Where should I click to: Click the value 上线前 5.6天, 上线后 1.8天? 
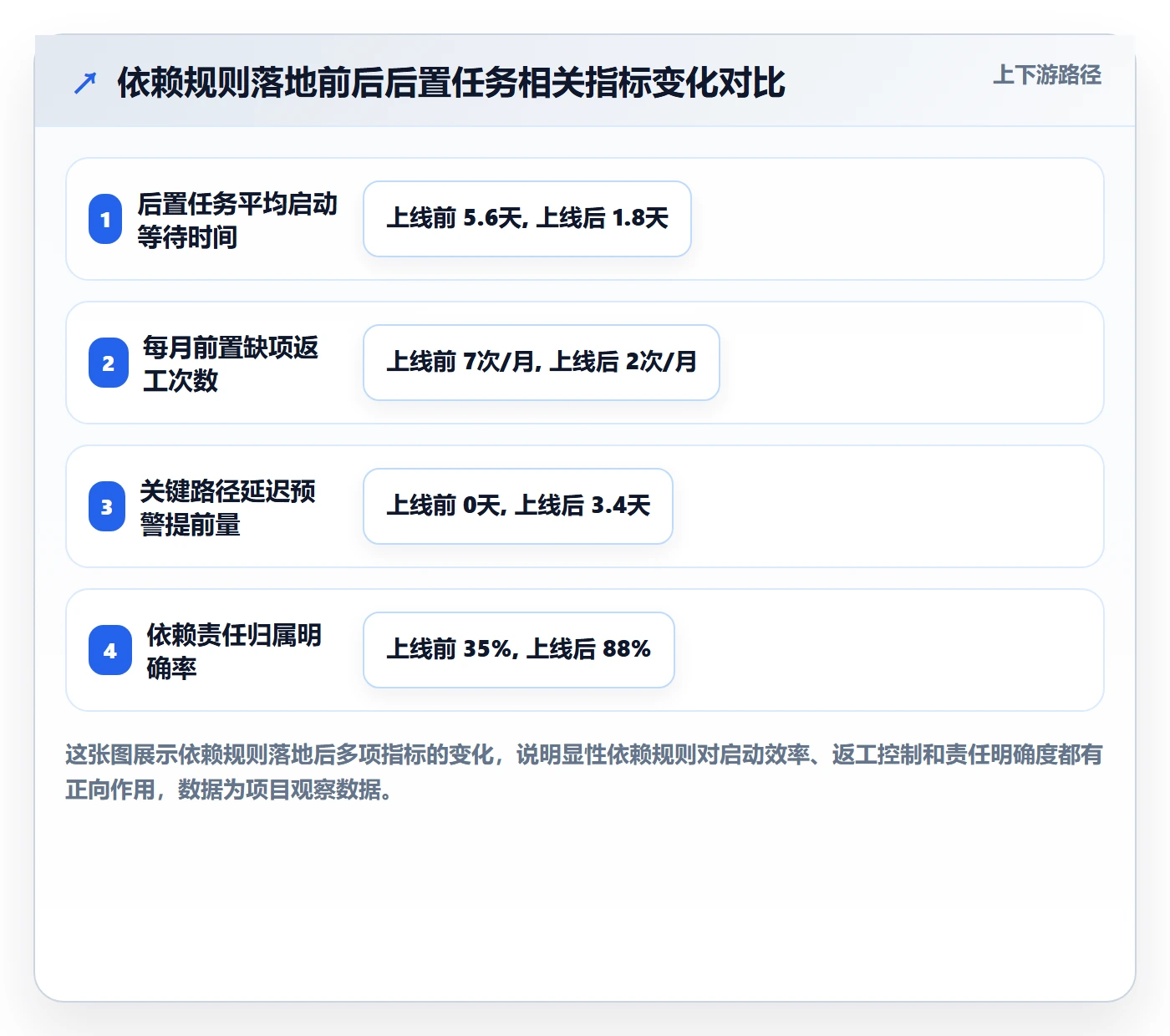pos(527,219)
